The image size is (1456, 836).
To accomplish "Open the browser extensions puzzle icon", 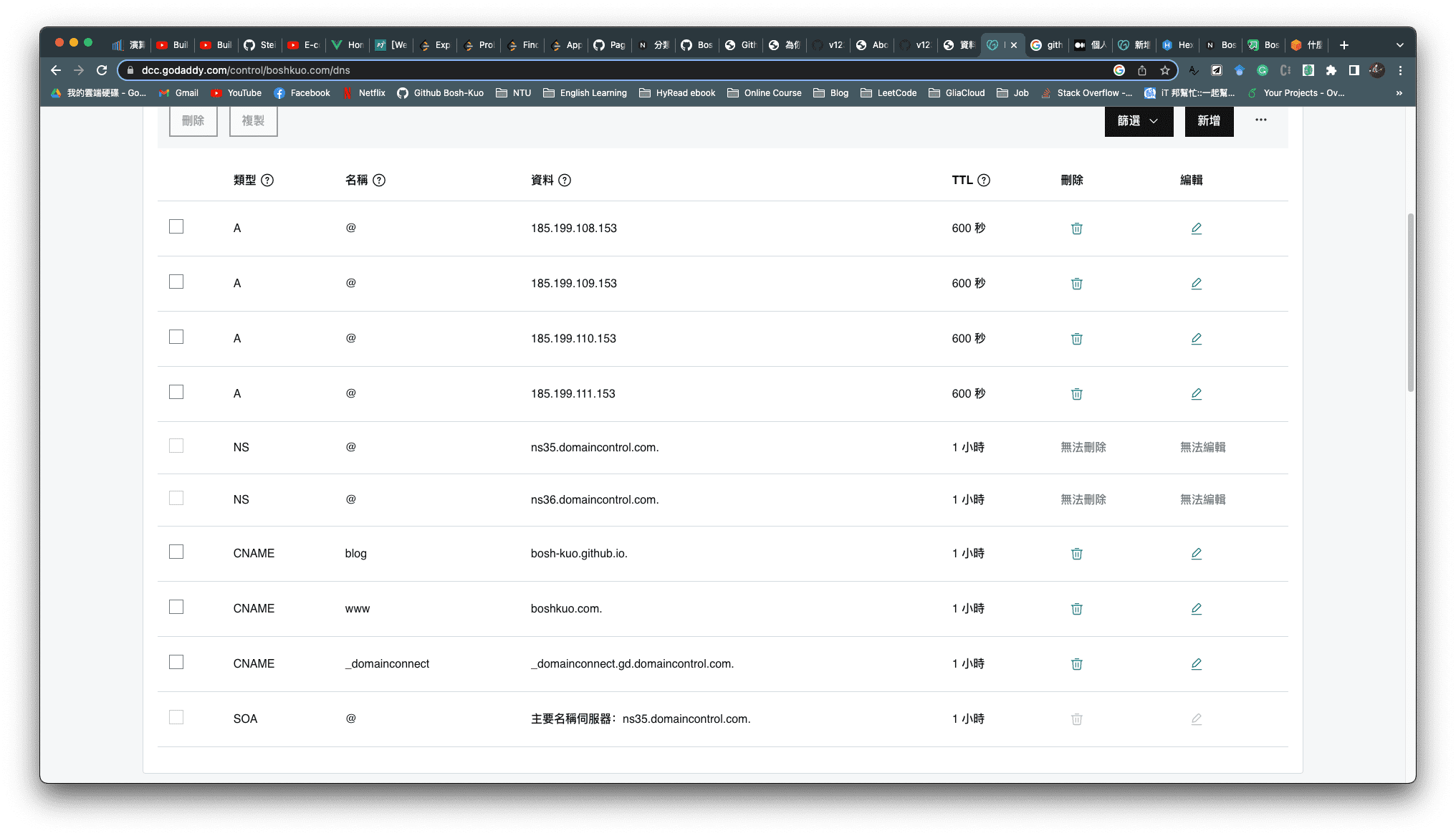I will pyautogui.click(x=1331, y=70).
